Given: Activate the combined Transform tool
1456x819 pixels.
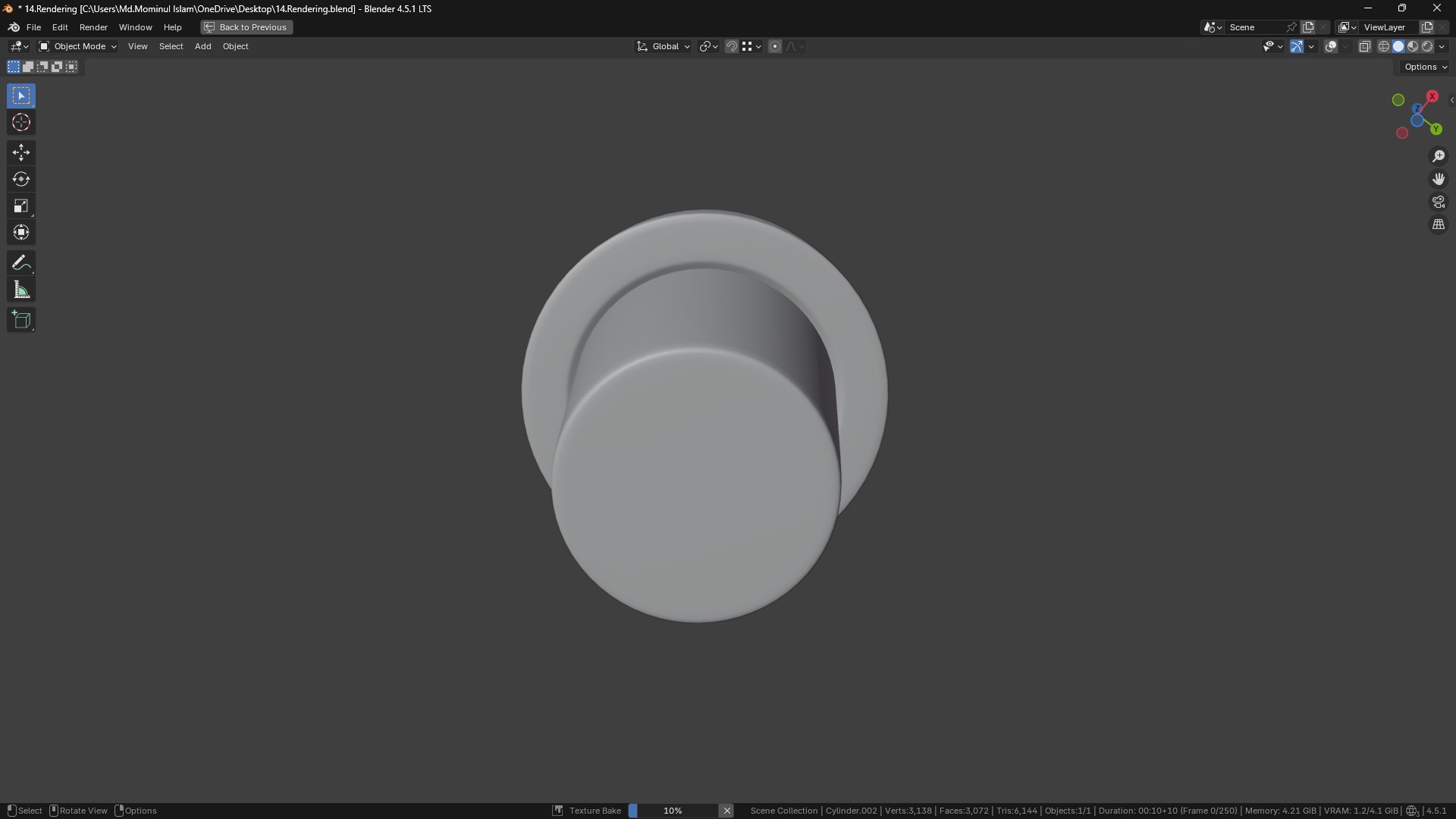Looking at the screenshot, I should 21,232.
